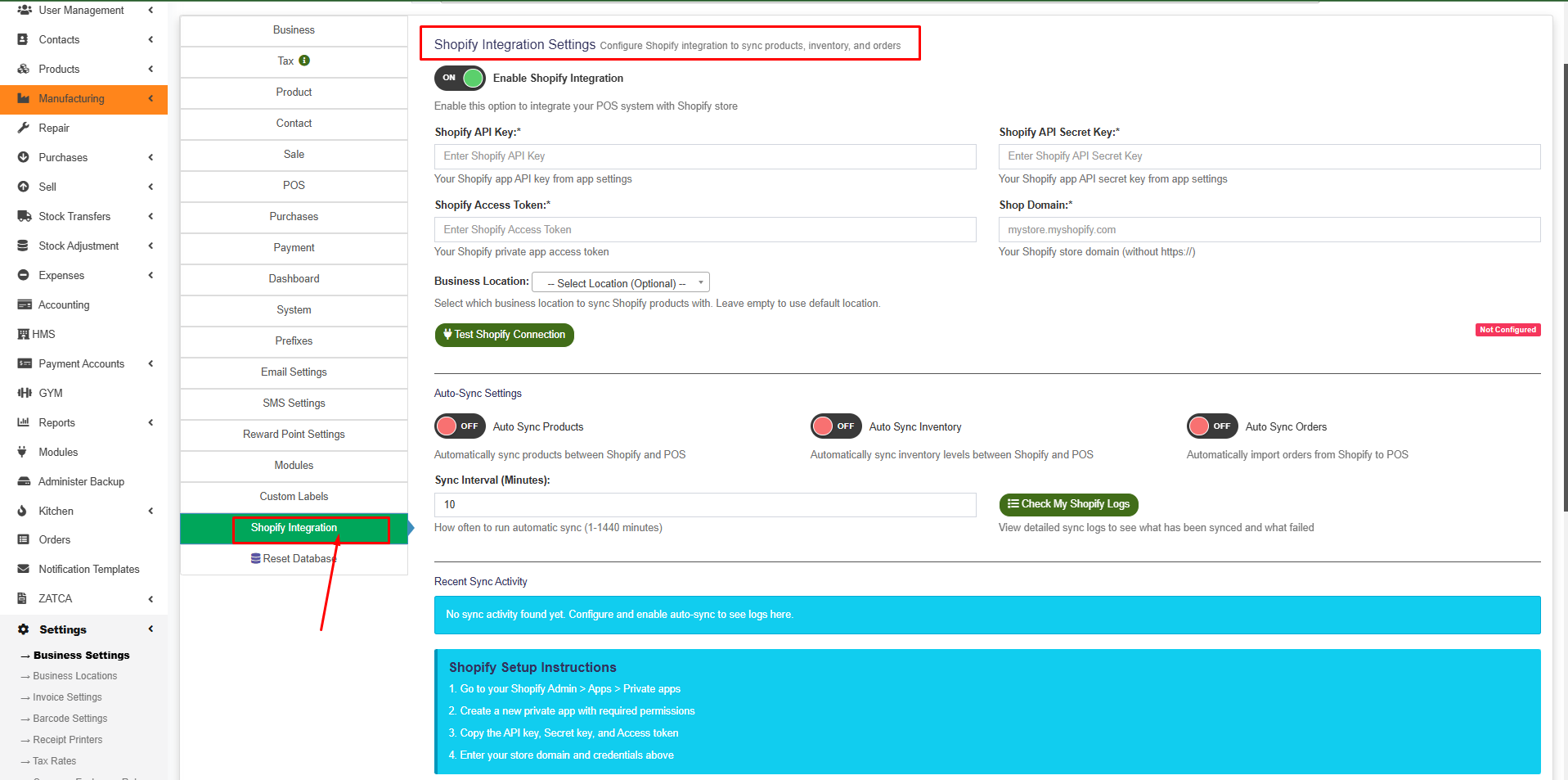Click Check My Shopify Logs

coord(1068,504)
